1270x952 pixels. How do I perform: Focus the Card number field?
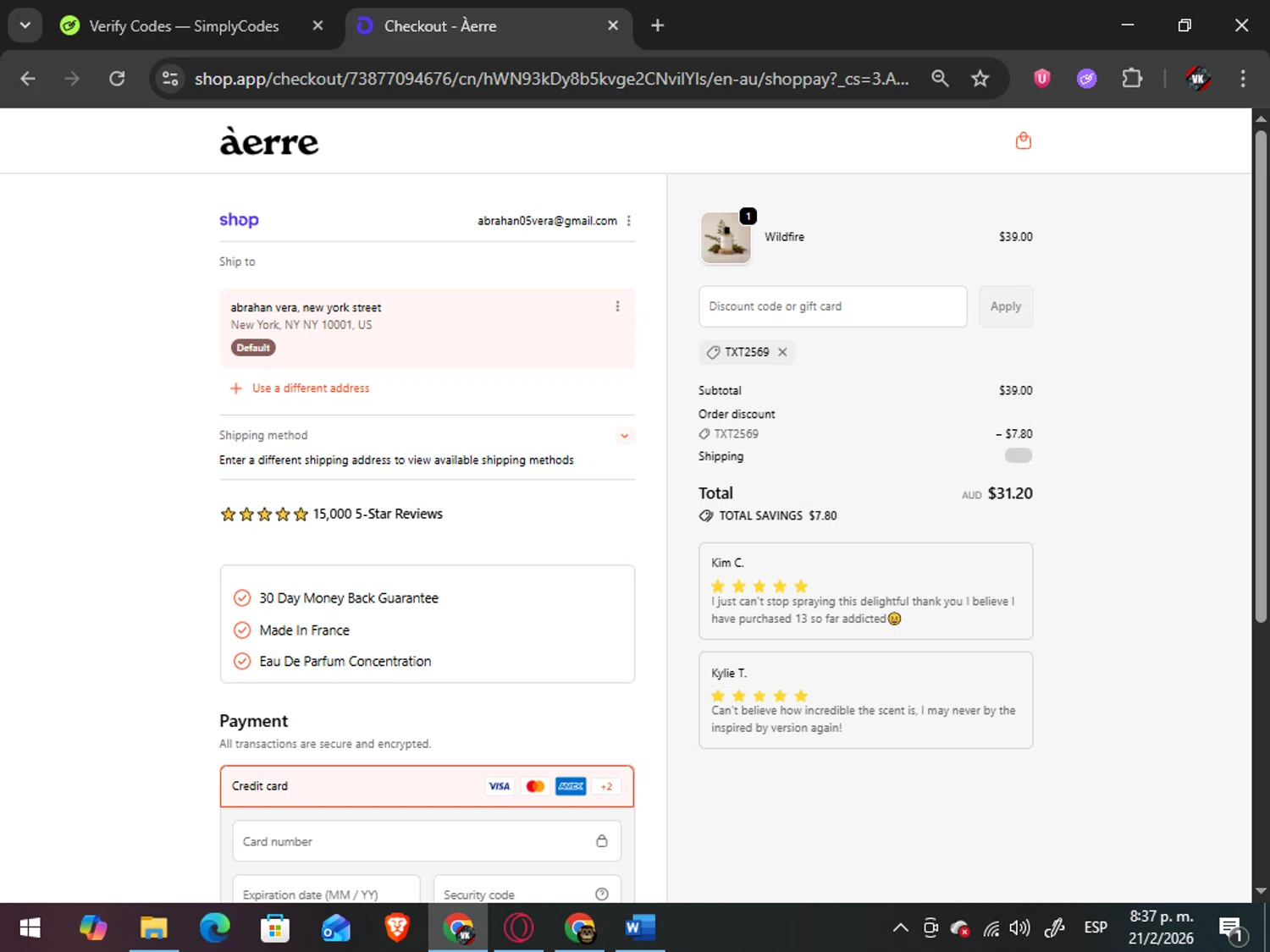(427, 841)
